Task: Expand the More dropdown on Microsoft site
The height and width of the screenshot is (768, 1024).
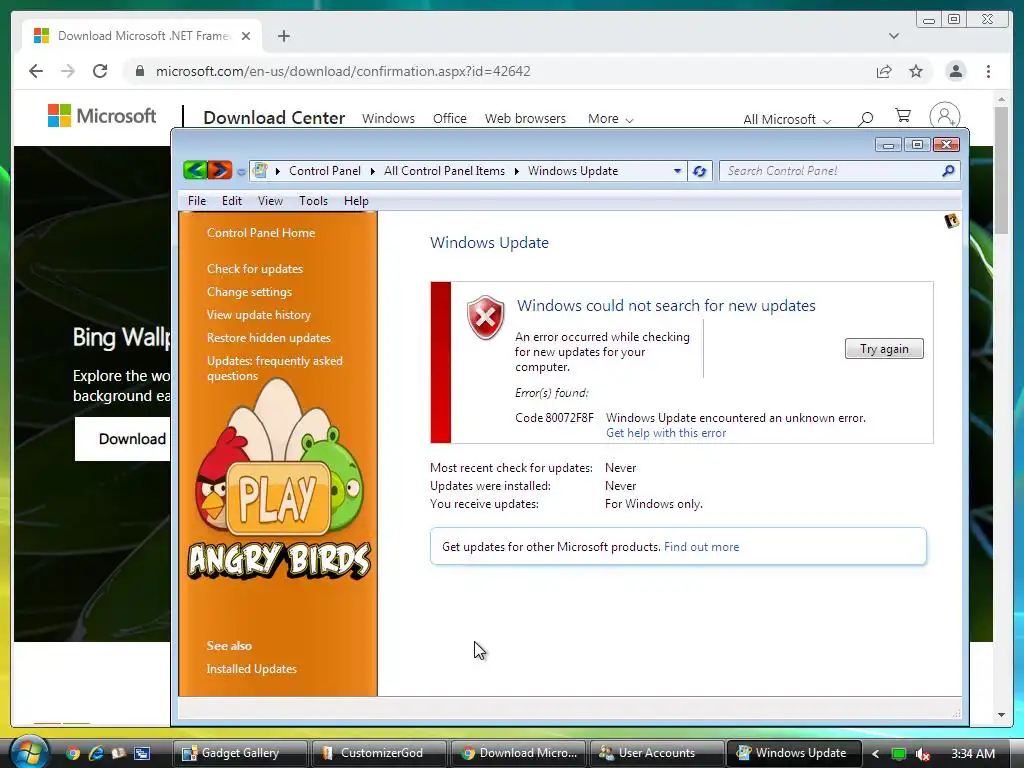Action: click(x=610, y=119)
